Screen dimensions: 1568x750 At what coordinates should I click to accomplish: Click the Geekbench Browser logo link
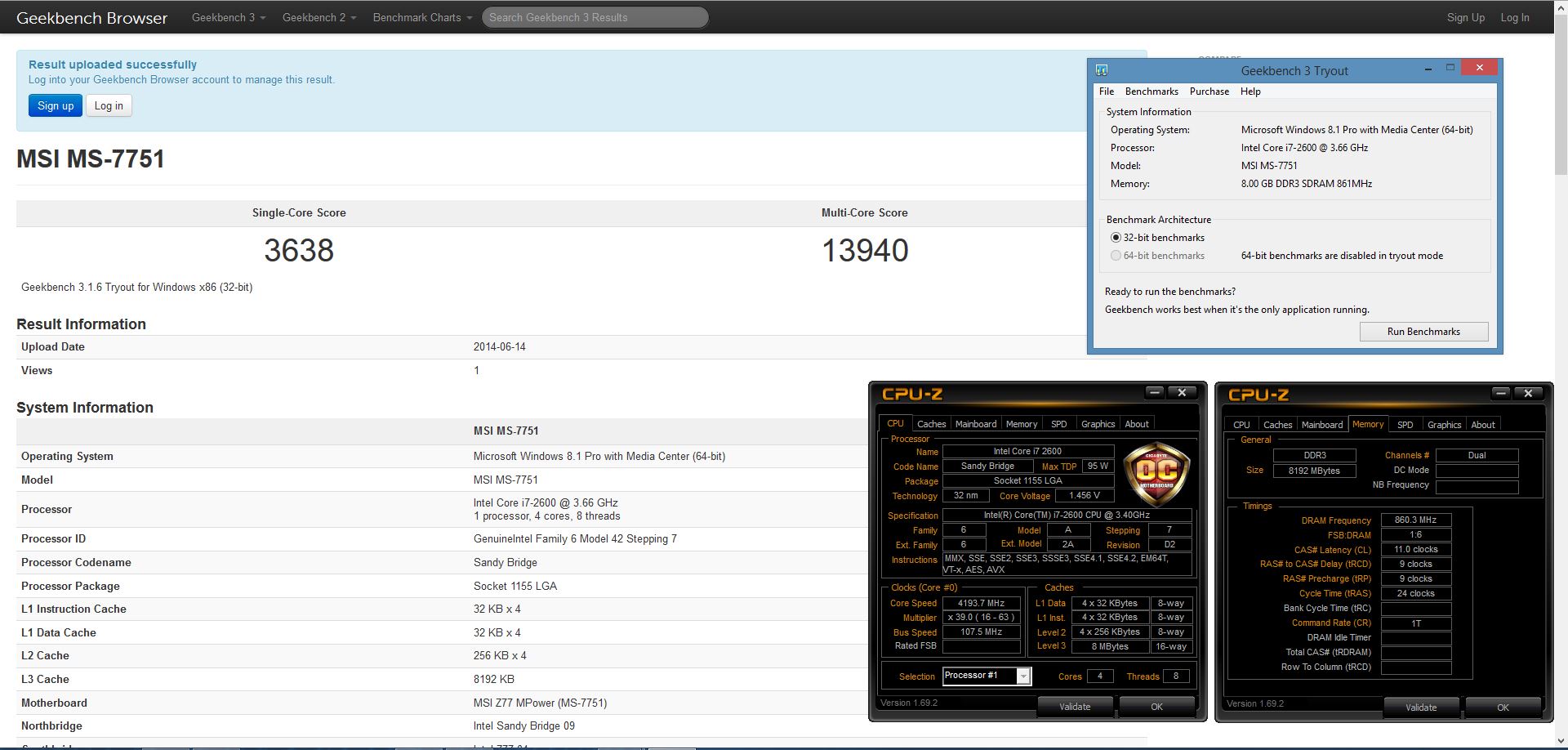click(92, 17)
